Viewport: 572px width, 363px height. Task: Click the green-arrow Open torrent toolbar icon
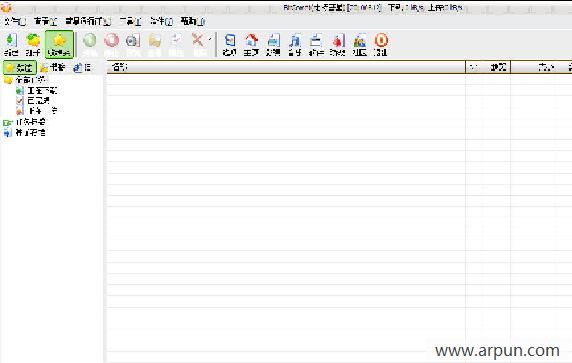tap(11, 44)
